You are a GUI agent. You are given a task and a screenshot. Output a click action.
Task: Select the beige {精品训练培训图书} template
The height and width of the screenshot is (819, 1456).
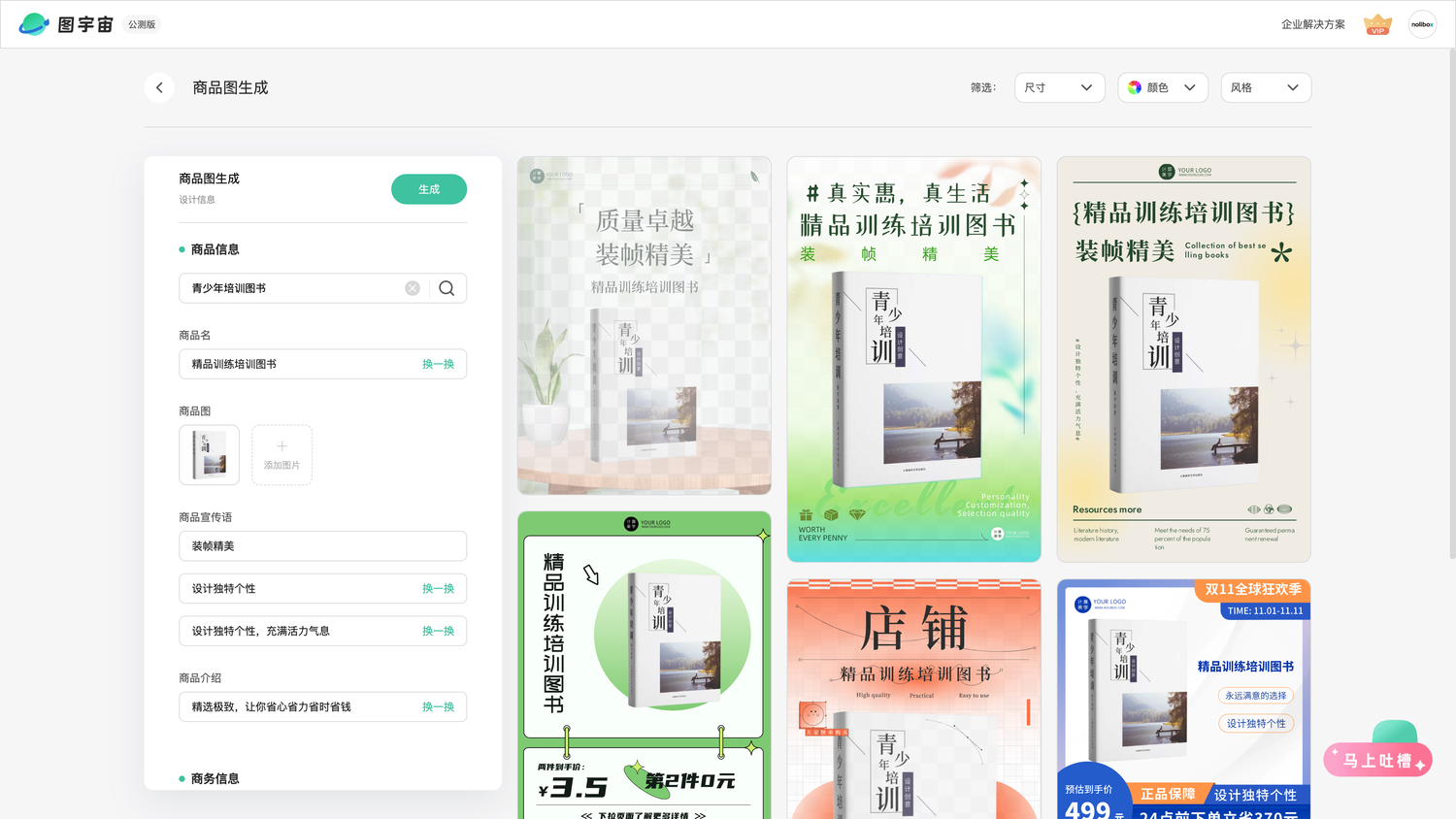click(1184, 359)
